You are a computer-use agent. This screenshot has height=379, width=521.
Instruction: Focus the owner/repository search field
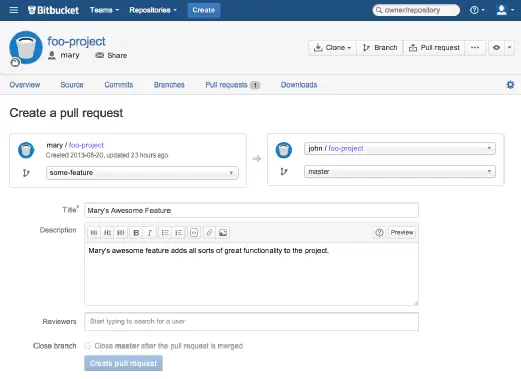pos(416,10)
